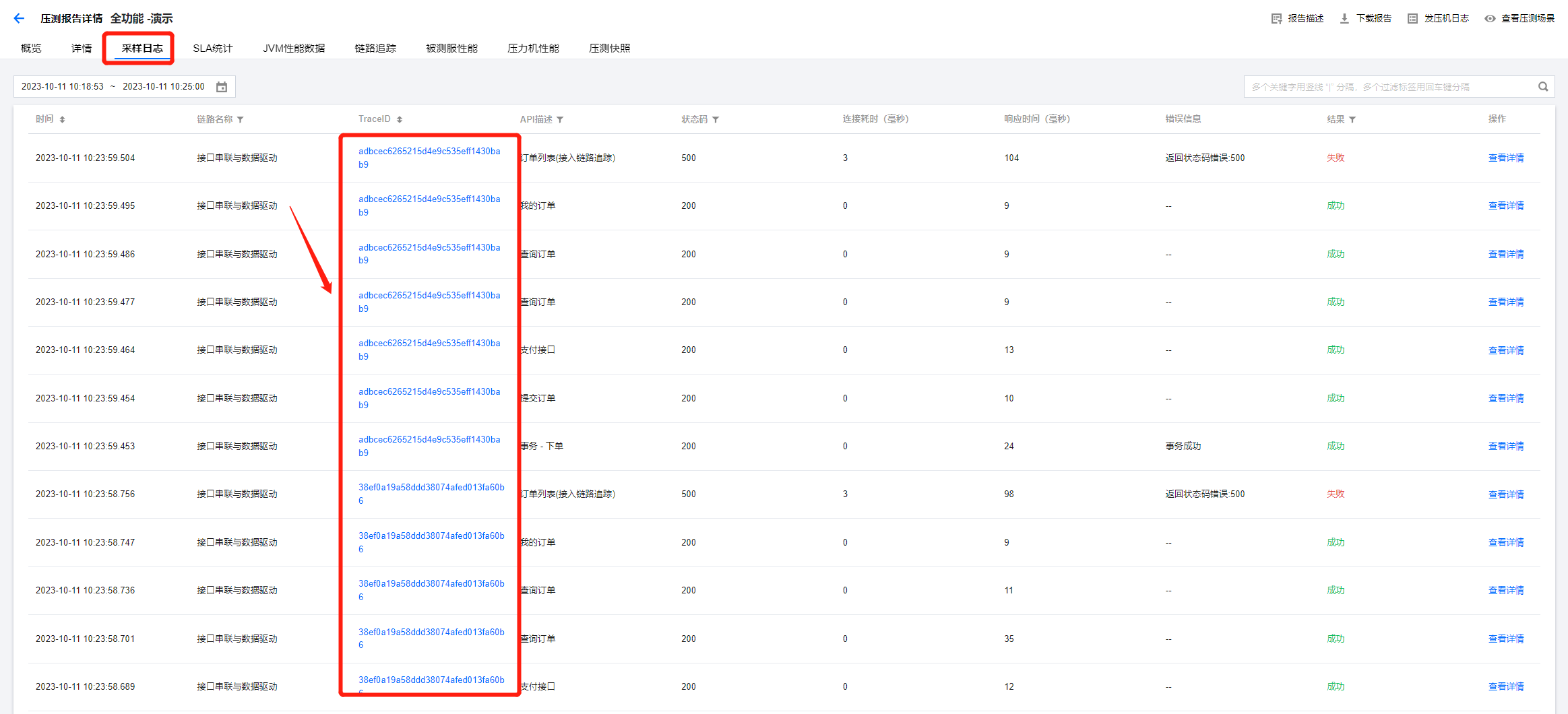Go back using the left arrow icon
The image size is (1568, 714).
click(19, 18)
